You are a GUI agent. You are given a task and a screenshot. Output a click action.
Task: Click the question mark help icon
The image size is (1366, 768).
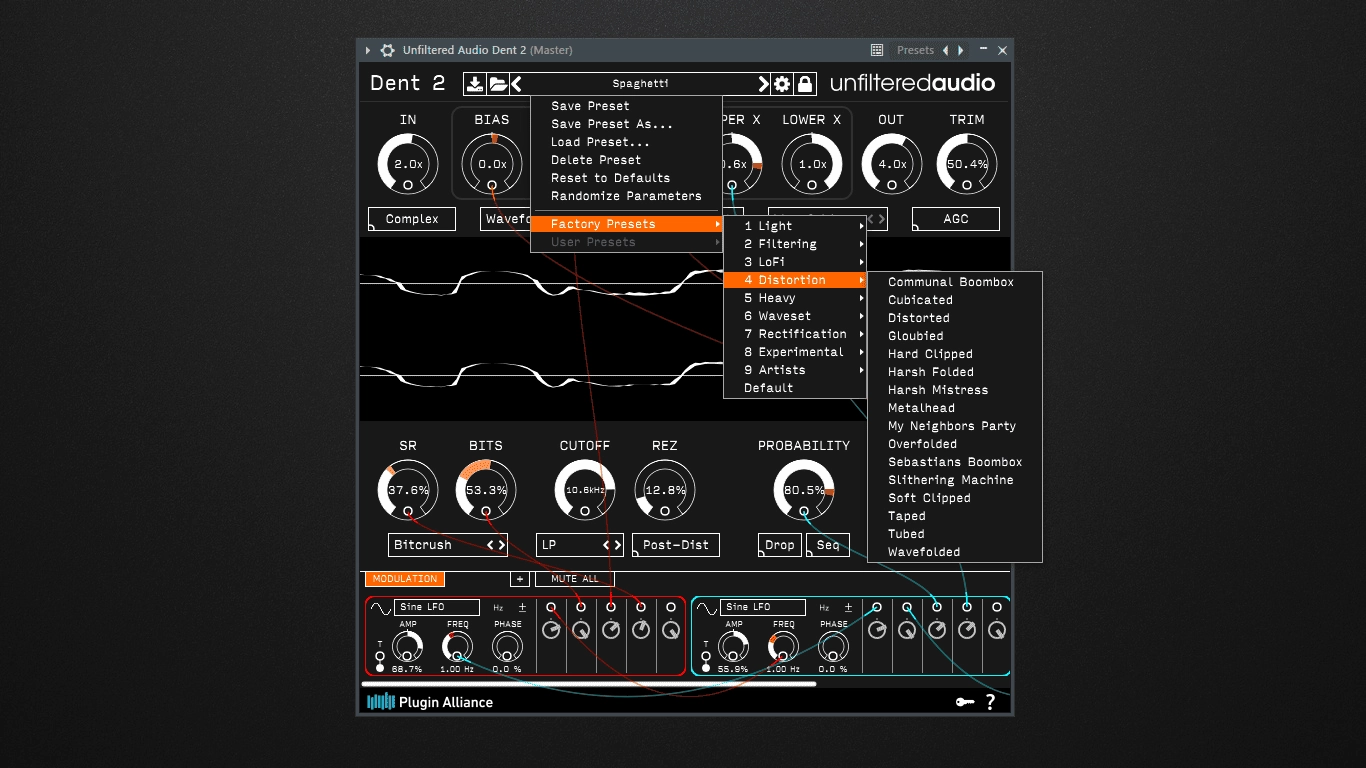pos(990,702)
